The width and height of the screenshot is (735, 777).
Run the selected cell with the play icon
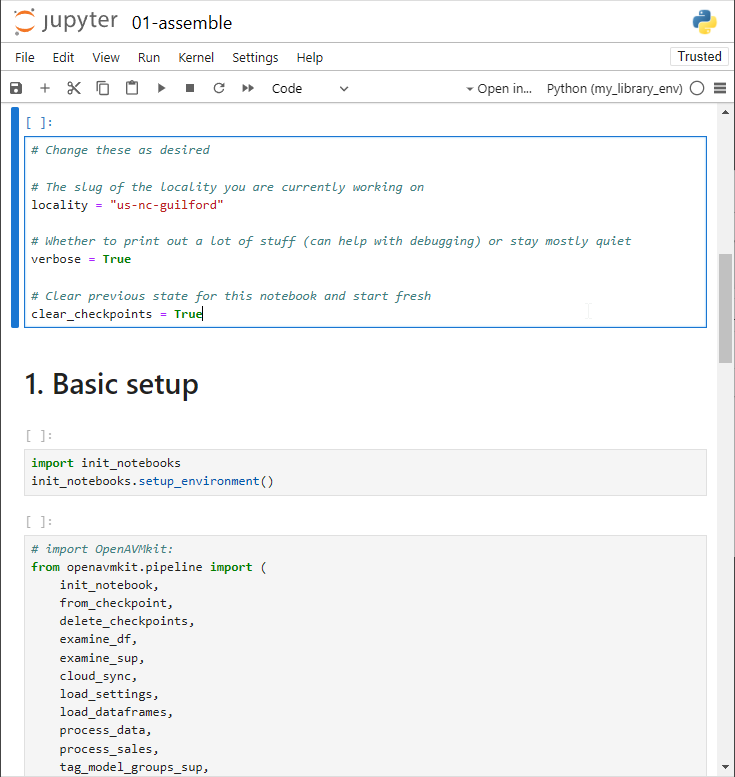161,88
